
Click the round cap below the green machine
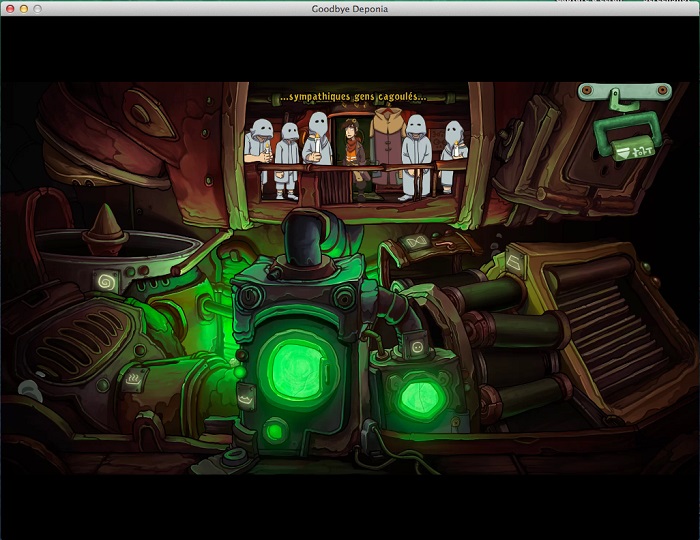click(x=234, y=456)
